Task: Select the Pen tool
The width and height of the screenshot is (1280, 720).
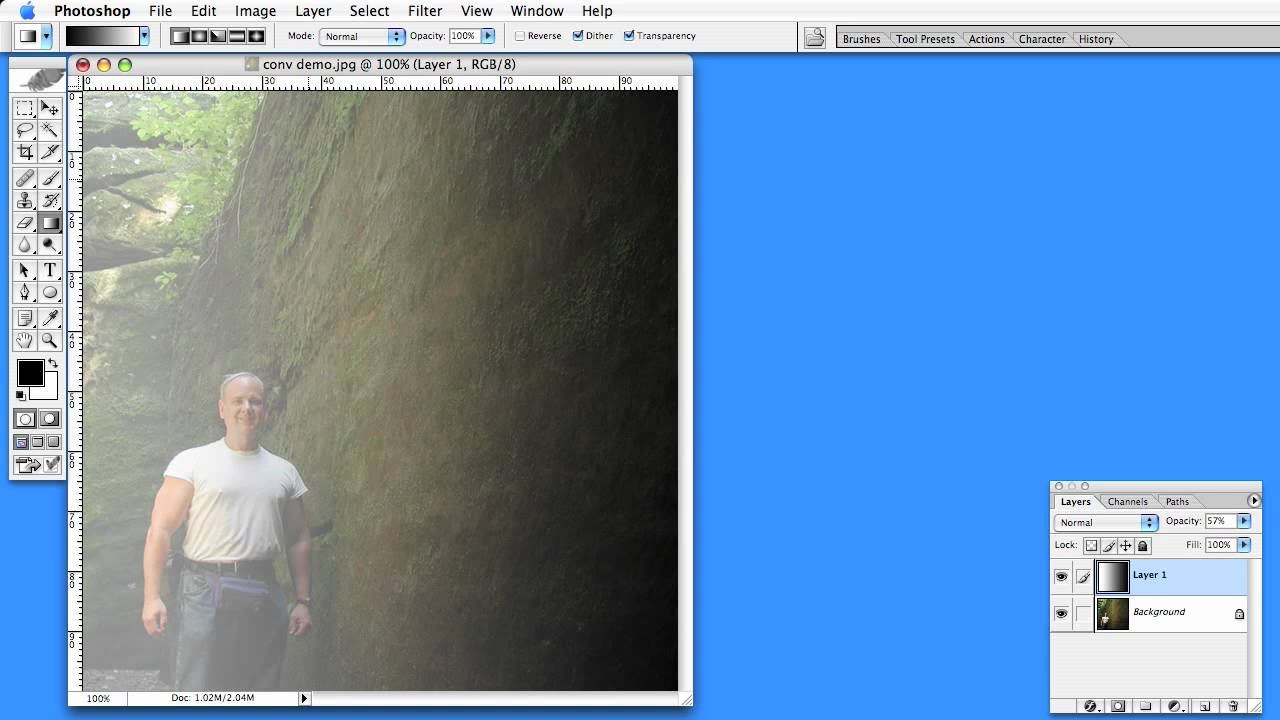Action: point(25,293)
